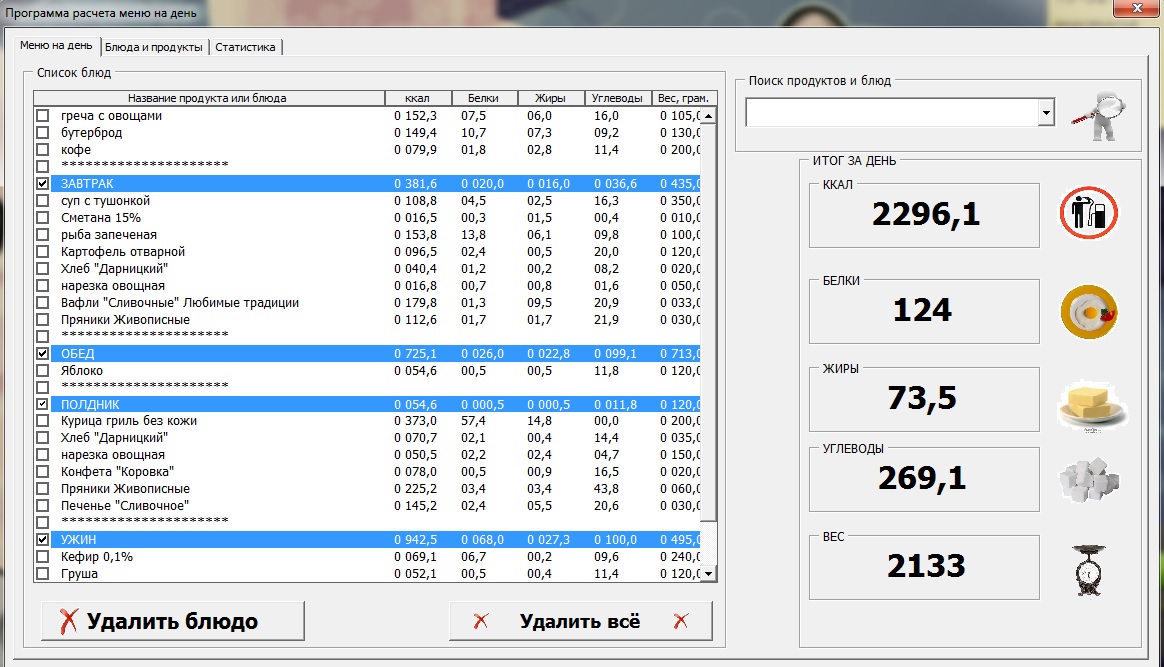Switch to the Блюда и продукты tab

(153, 47)
